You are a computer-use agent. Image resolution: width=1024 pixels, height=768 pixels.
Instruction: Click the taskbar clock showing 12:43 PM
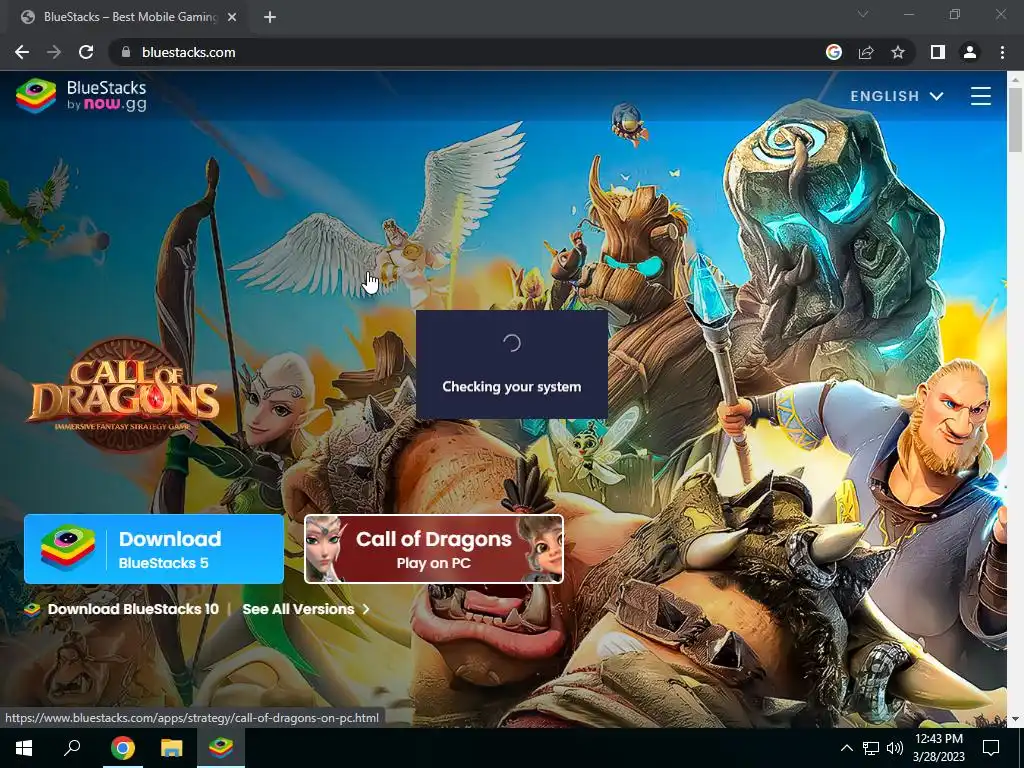(x=938, y=748)
